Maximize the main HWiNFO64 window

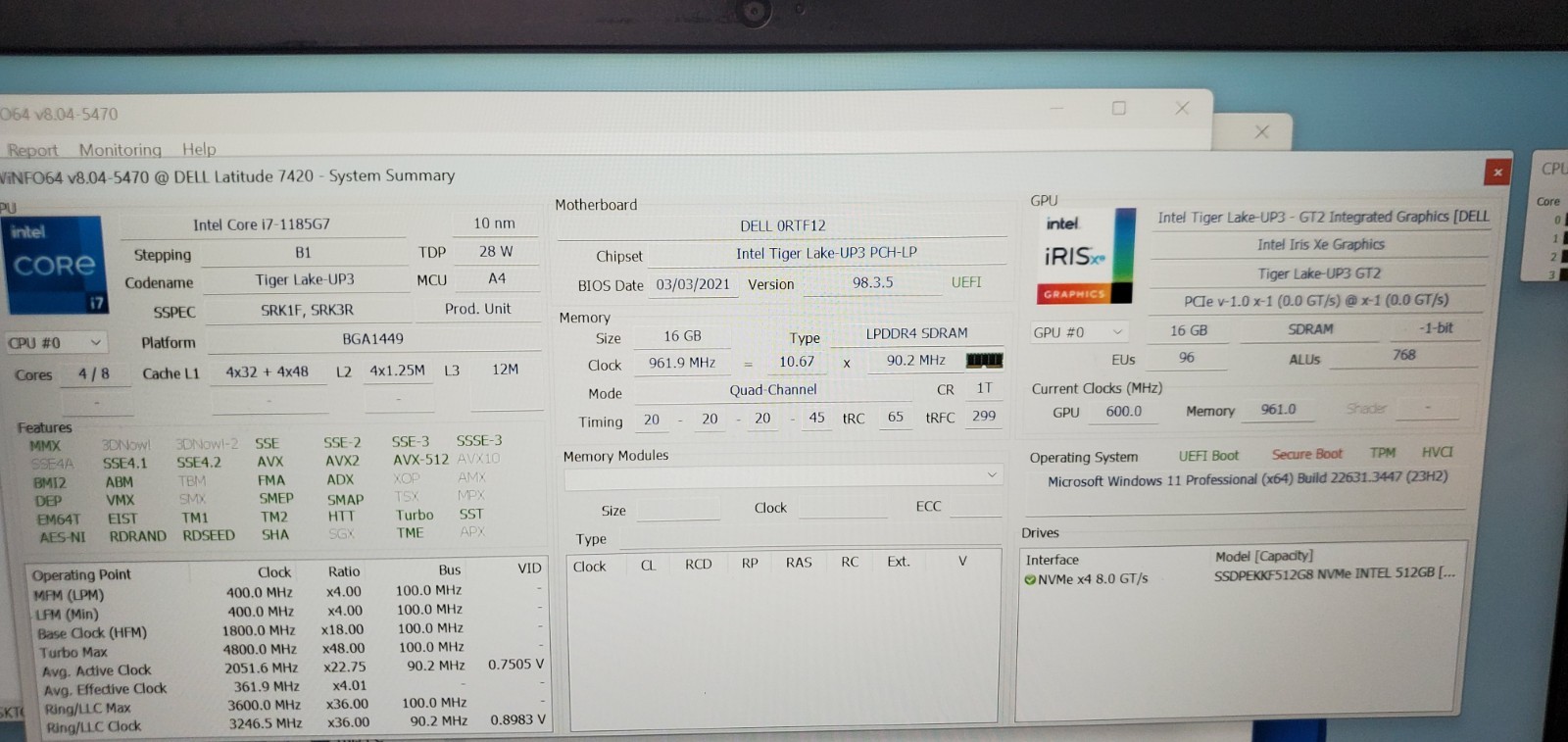tap(1119, 108)
